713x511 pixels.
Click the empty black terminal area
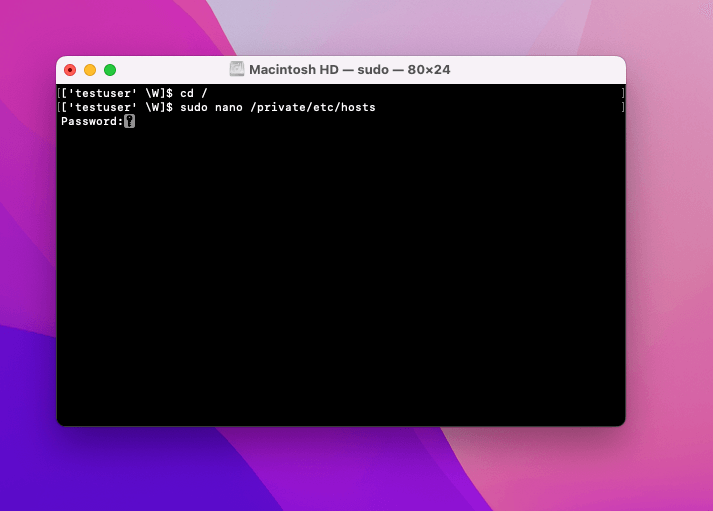pyautogui.click(x=340, y=280)
